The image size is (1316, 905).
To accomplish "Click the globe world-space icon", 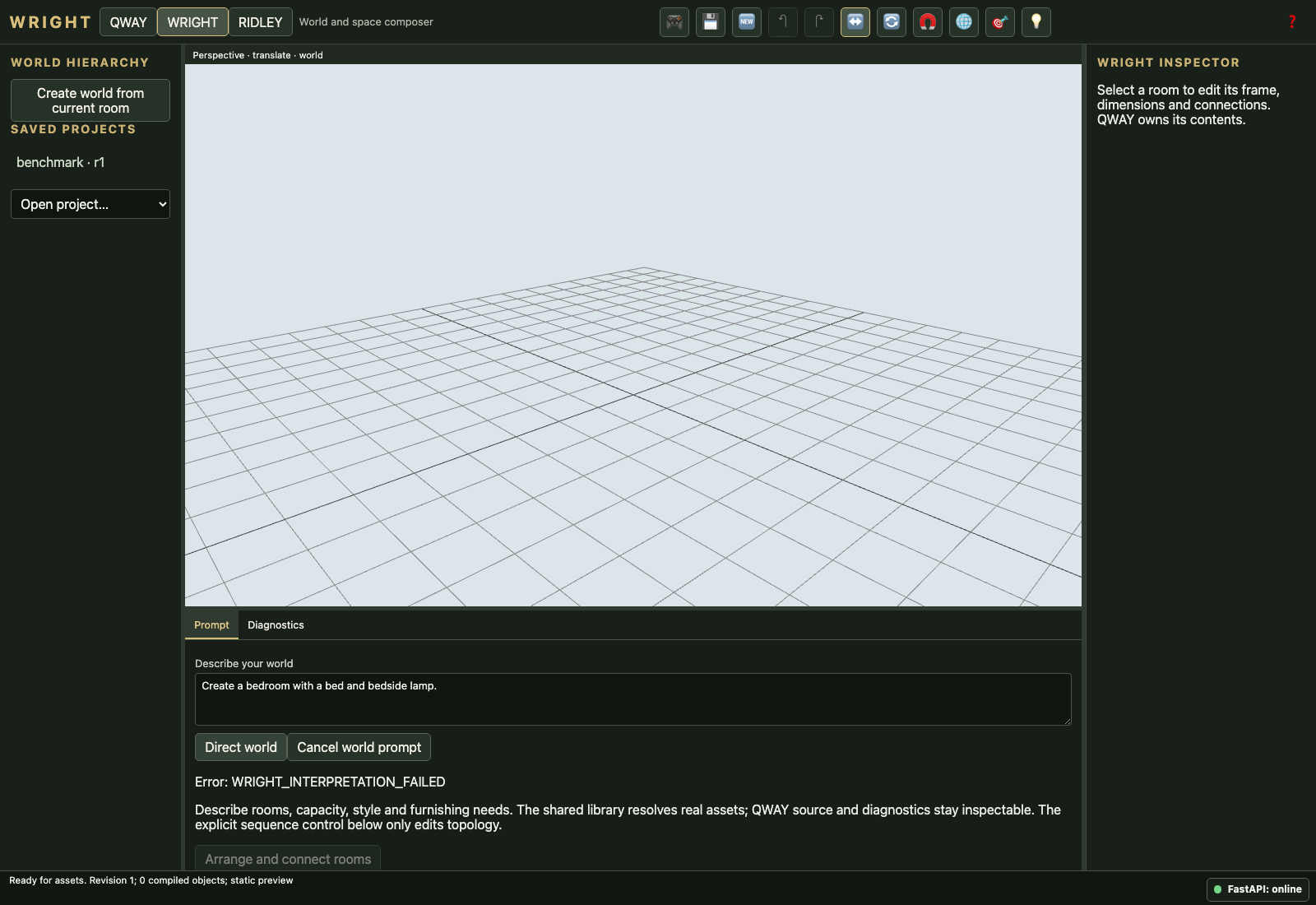I will click(x=964, y=22).
